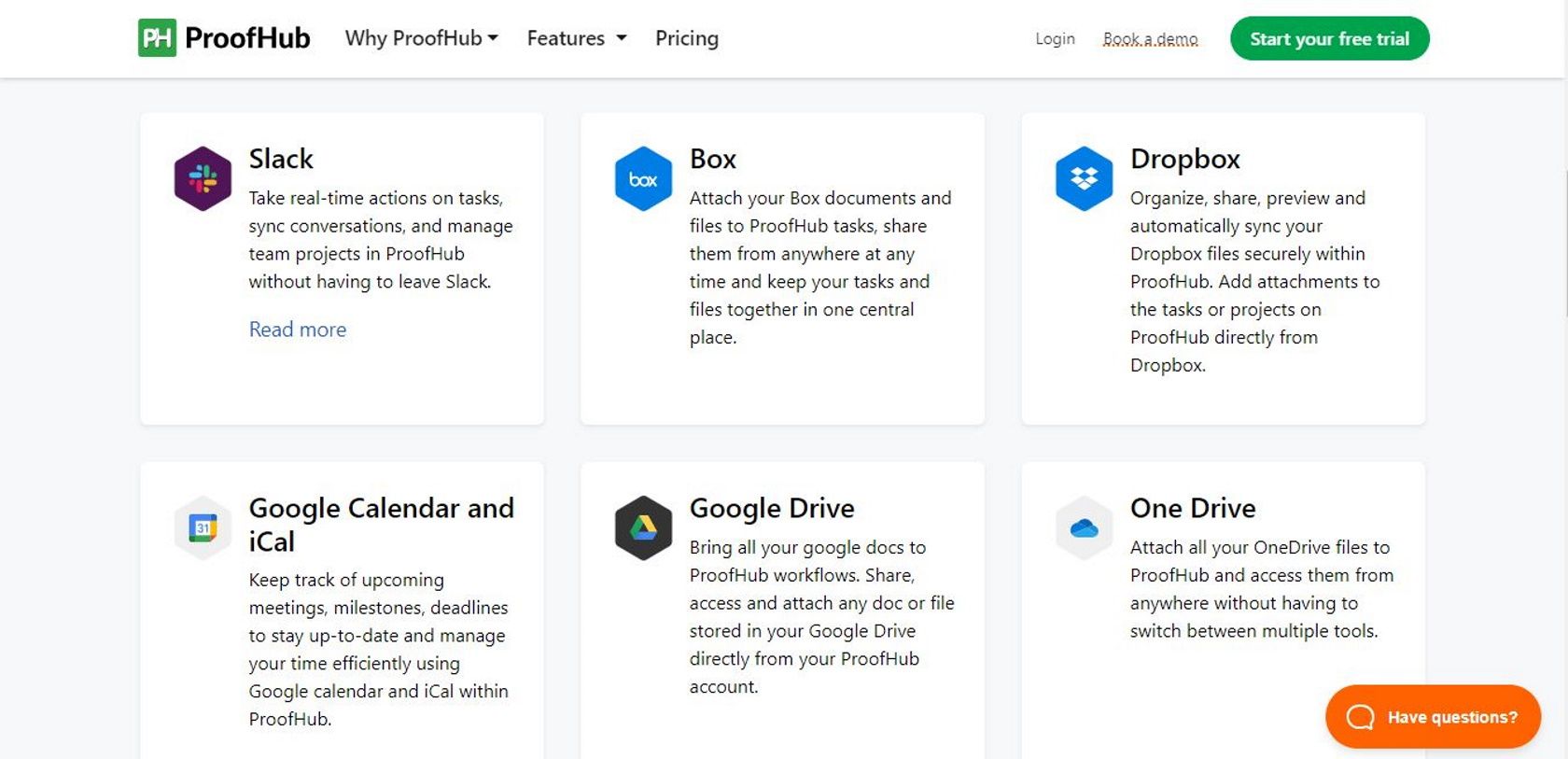Click the ProofHub wordmark text
Viewport: 1568px width, 759px height.
tap(247, 38)
